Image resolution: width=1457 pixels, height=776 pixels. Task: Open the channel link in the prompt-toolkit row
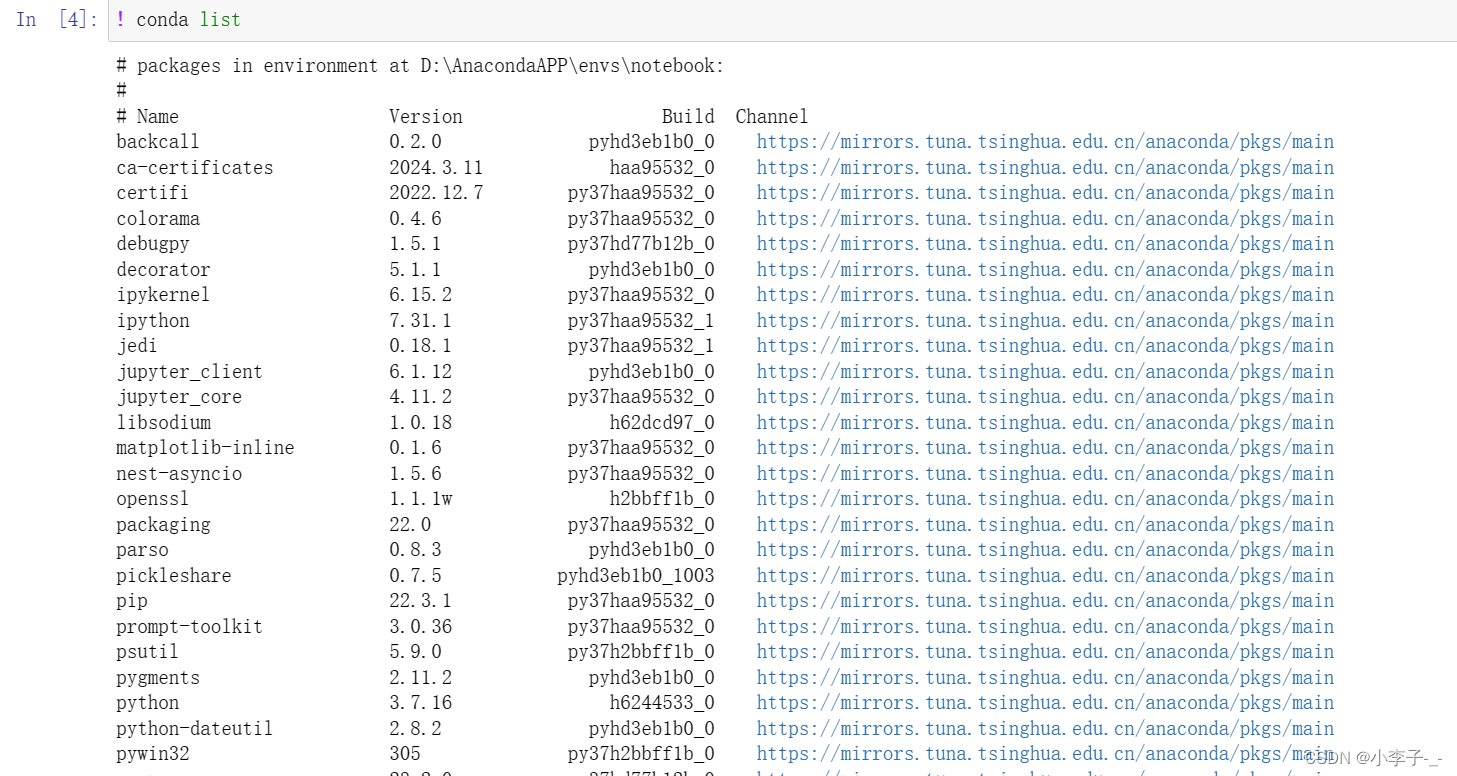click(1045, 627)
